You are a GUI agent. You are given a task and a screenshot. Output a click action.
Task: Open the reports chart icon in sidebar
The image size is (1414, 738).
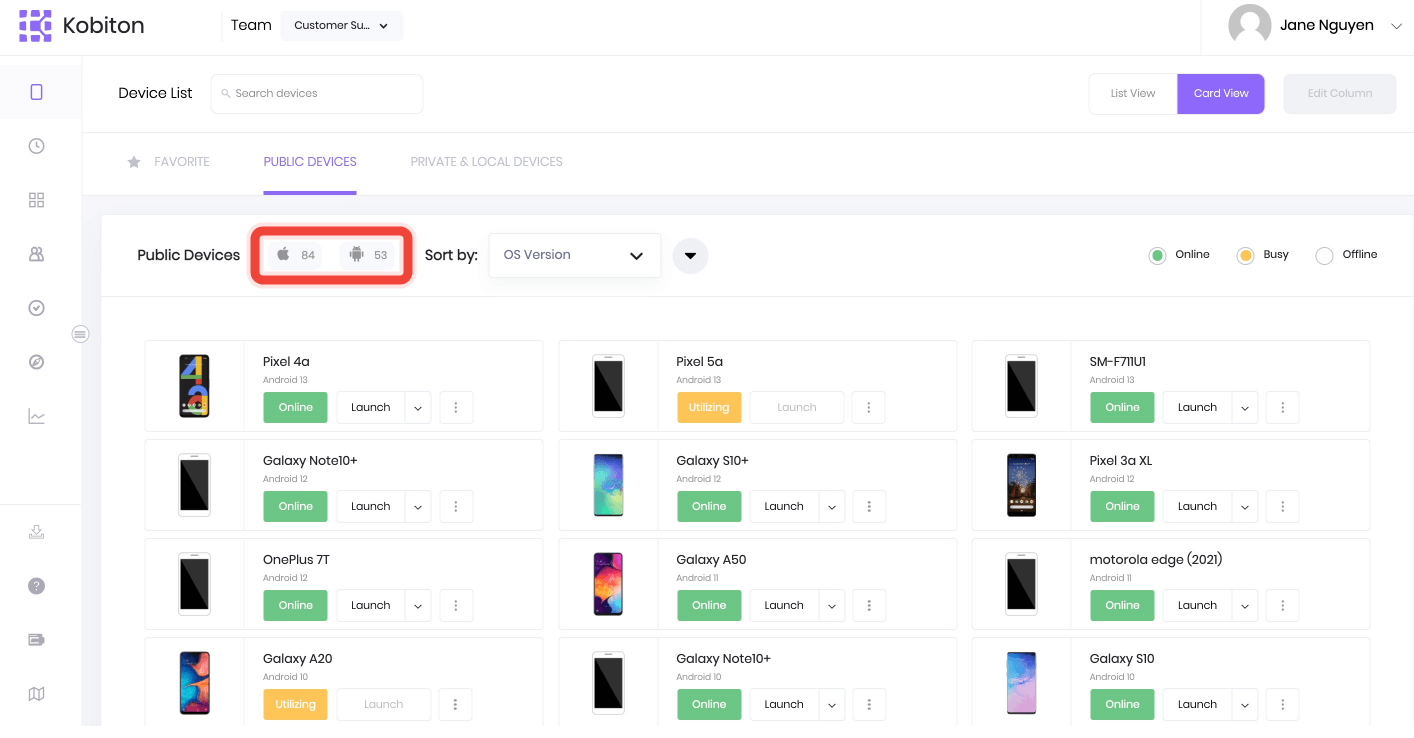tap(37, 416)
